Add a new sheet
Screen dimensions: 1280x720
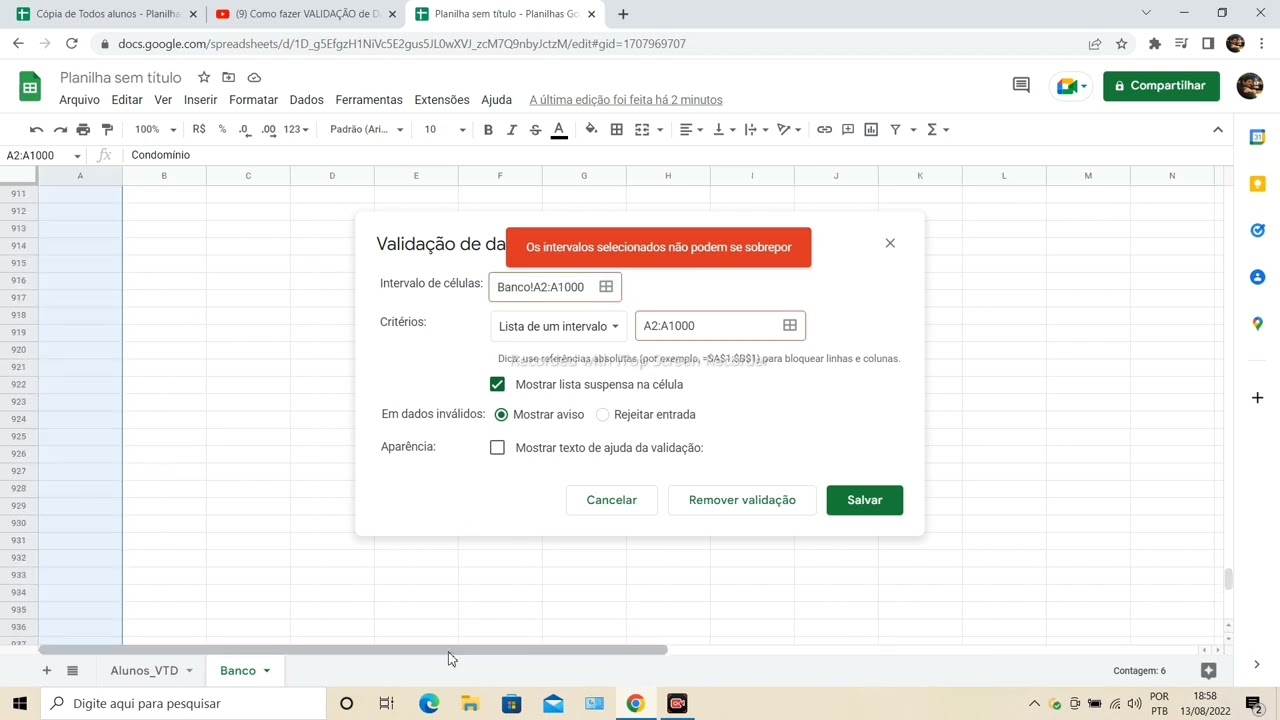pyautogui.click(x=46, y=670)
